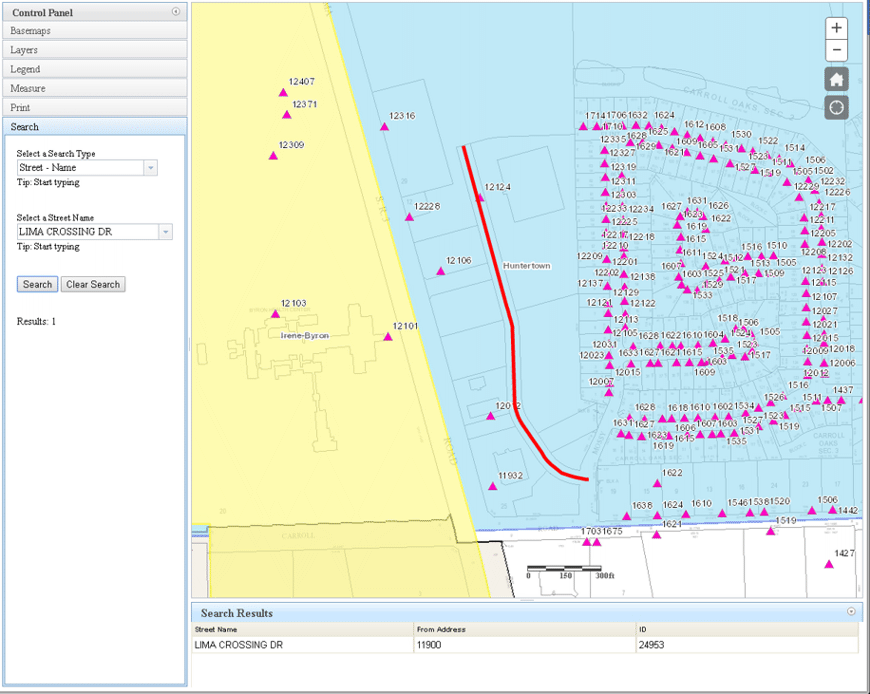870x694 pixels.
Task: Collapse the Search Results panel icon
Action: coord(851,611)
